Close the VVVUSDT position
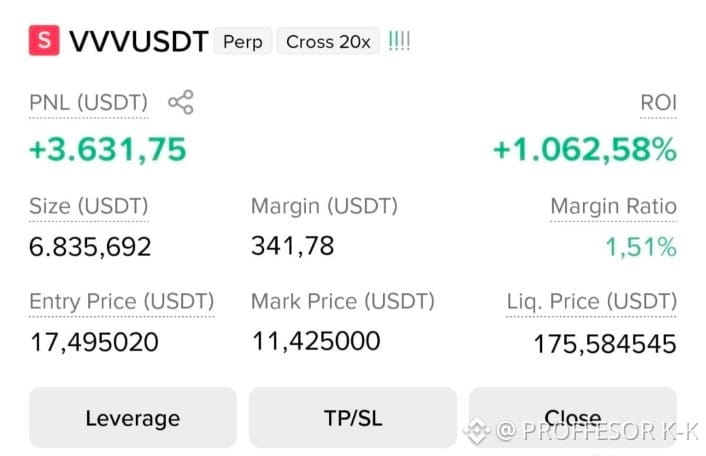Viewport: 706px width, 456px height. pos(573,418)
